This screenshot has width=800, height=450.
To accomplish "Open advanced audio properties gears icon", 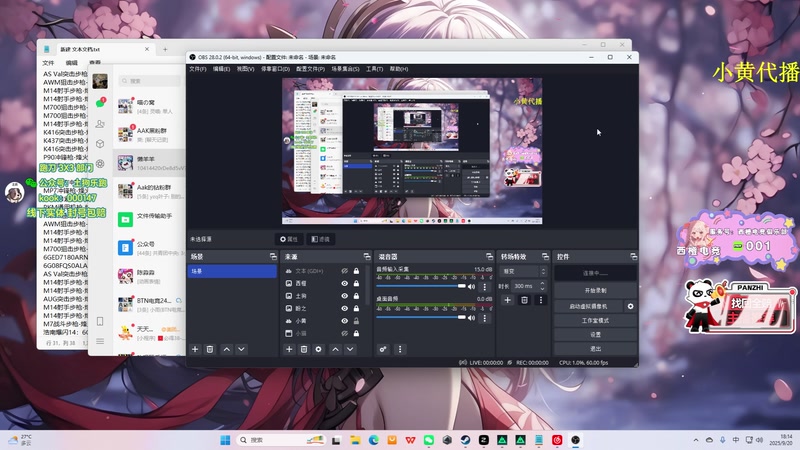I will (383, 349).
